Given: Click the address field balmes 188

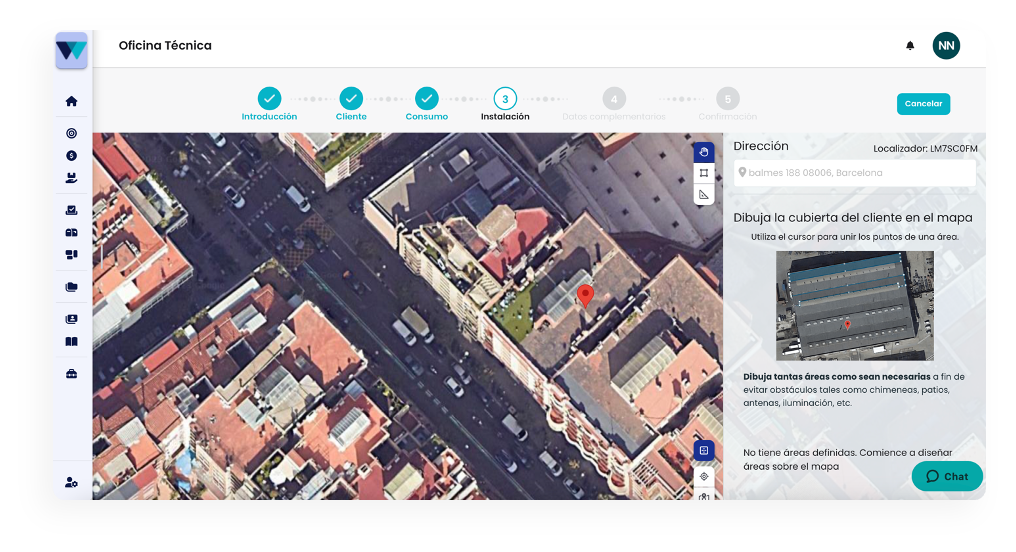Looking at the screenshot, I should [855, 173].
